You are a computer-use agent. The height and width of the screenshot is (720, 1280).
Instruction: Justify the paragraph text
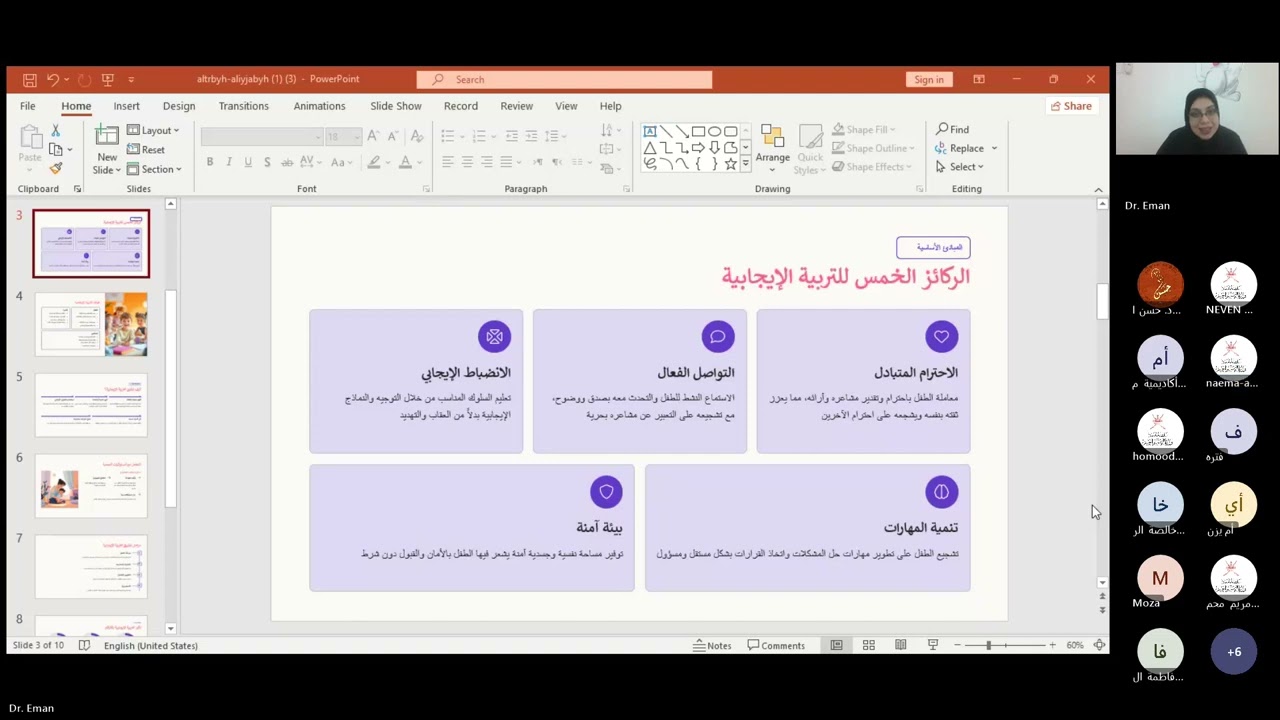tap(506, 162)
